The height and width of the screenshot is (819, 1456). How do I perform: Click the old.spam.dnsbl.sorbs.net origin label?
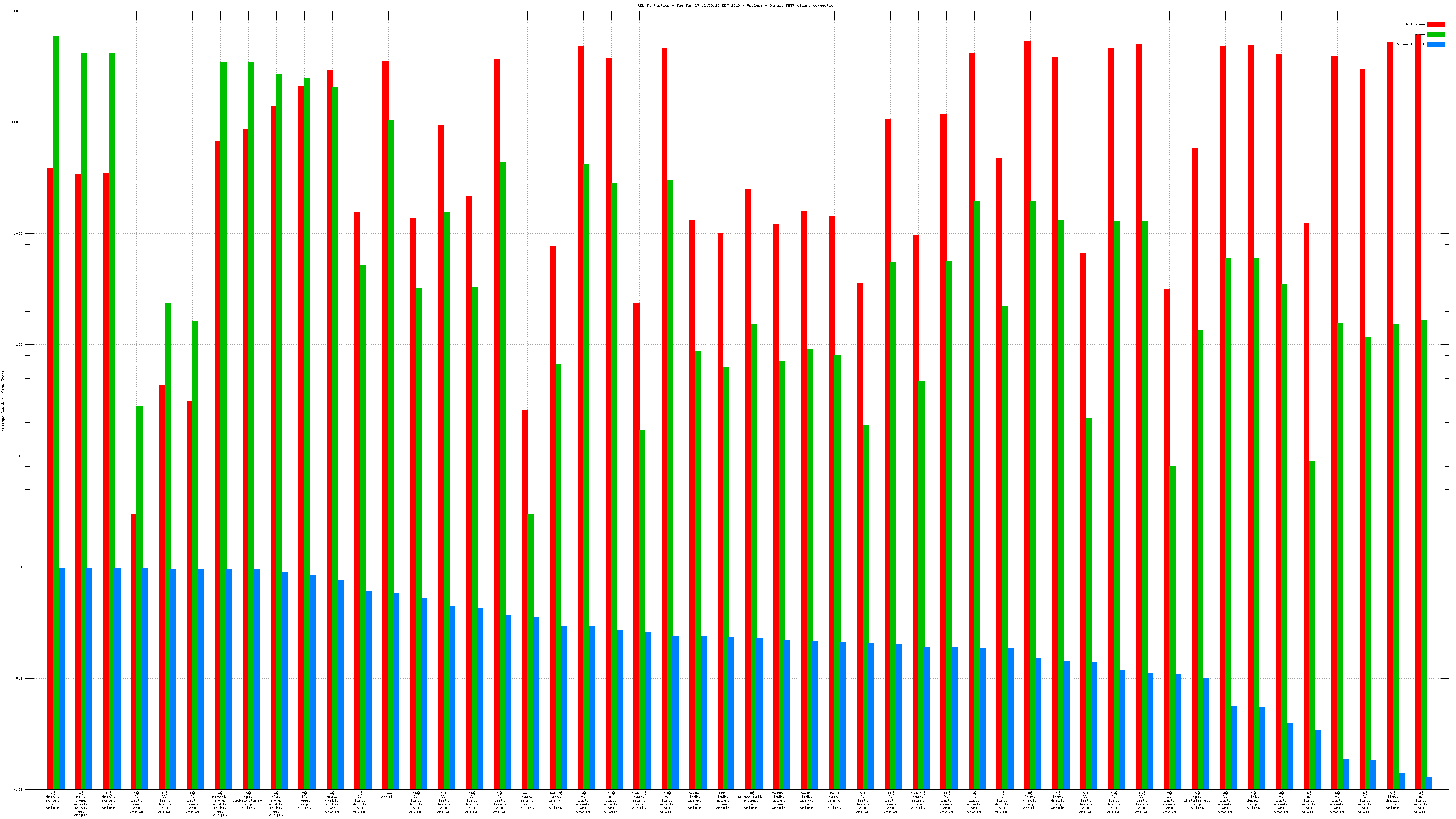pyautogui.click(x=276, y=804)
